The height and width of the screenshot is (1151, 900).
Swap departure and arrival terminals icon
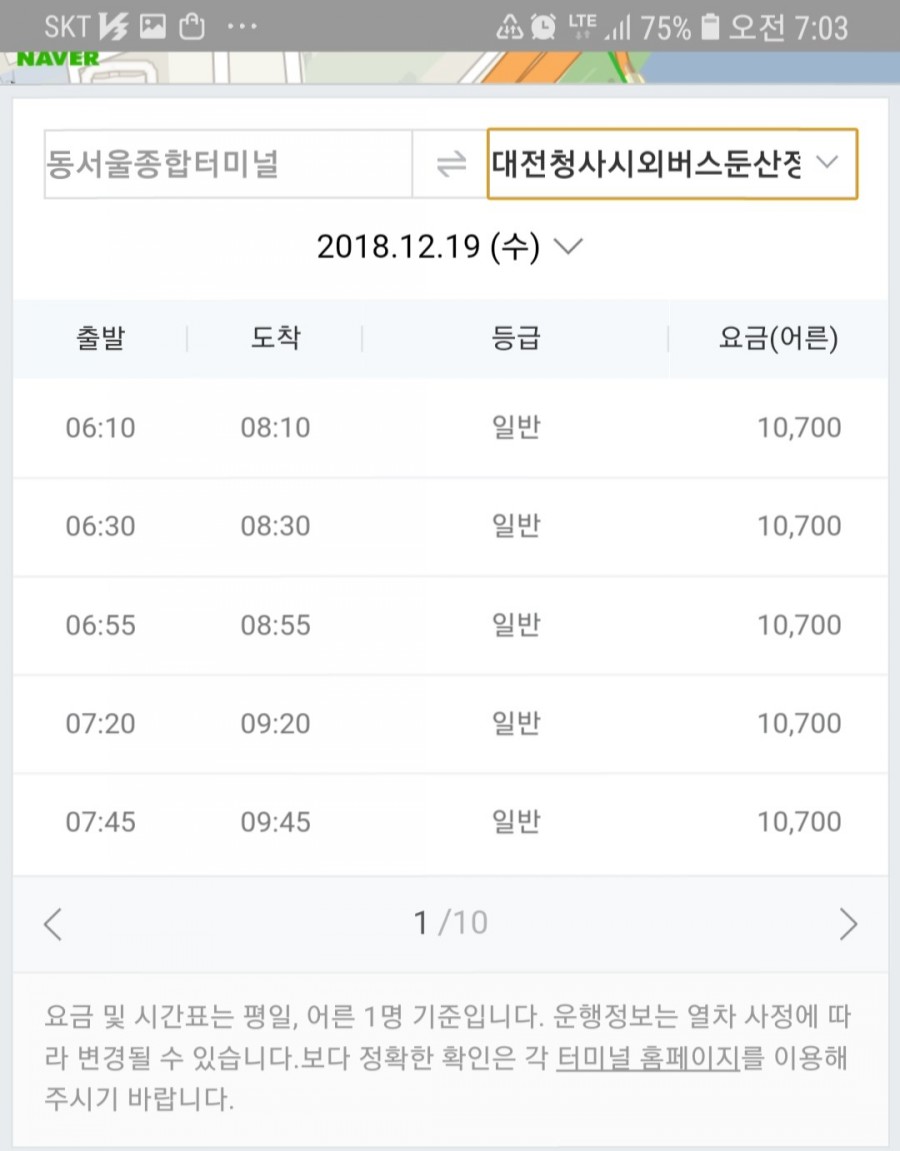point(451,164)
